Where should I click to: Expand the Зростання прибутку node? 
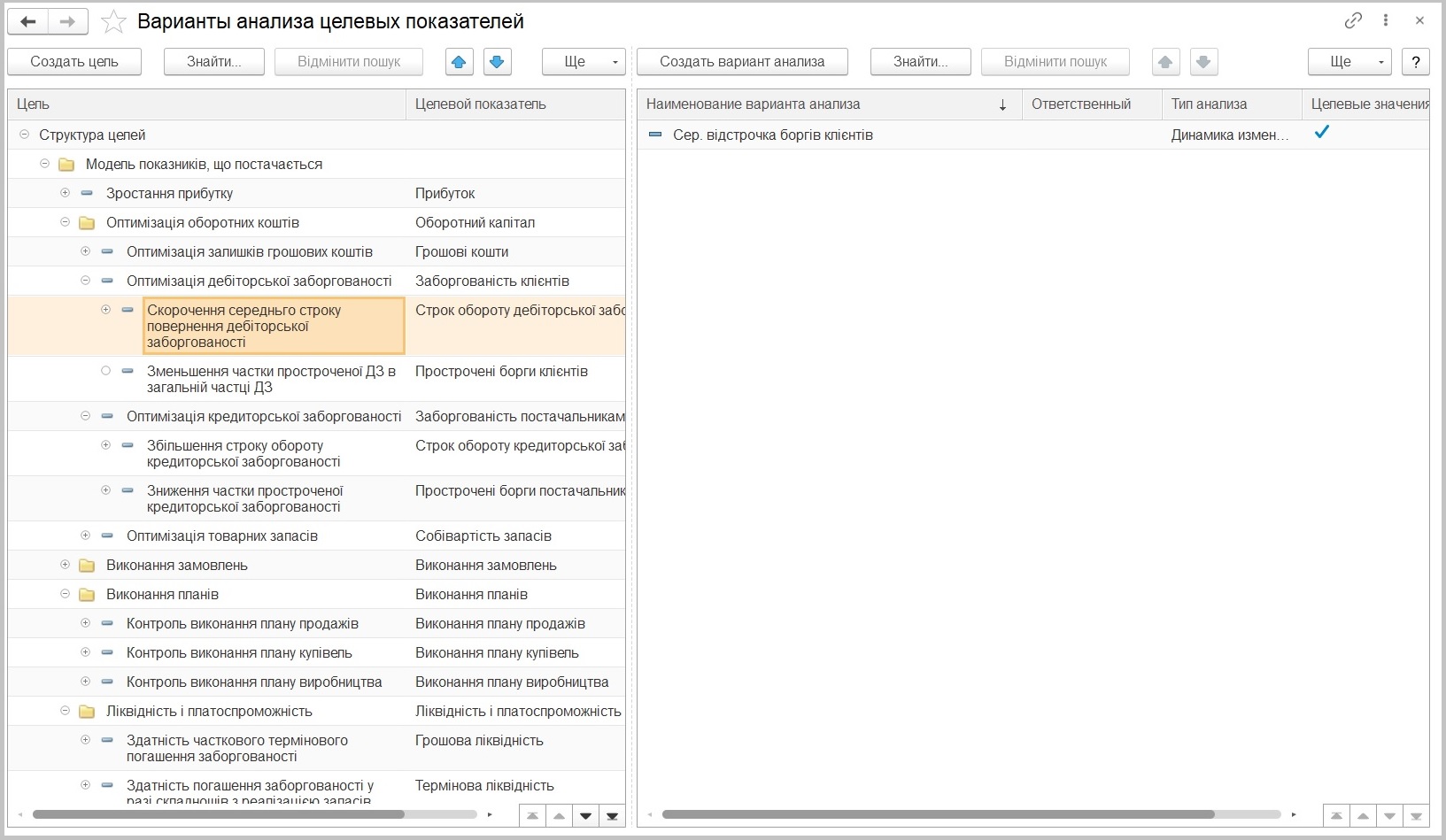65,193
